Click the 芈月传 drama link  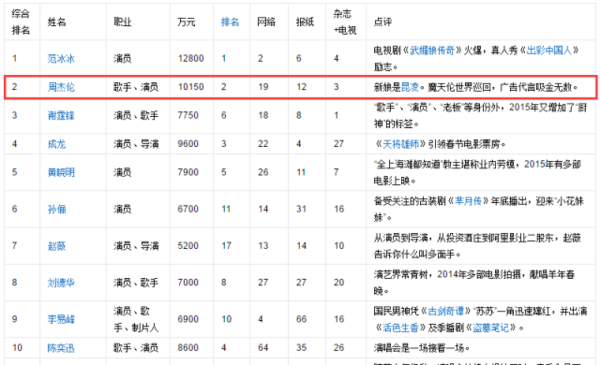click(468, 201)
